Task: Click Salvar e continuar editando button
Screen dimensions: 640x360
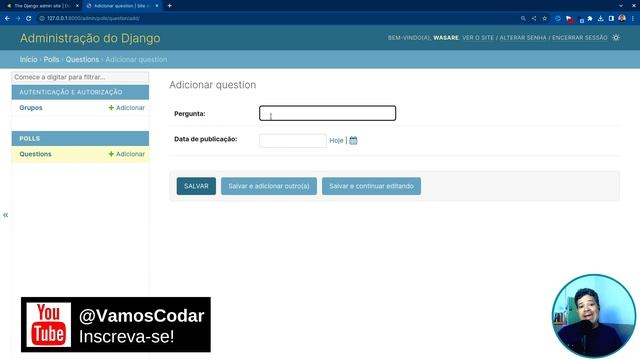Action: click(371, 186)
